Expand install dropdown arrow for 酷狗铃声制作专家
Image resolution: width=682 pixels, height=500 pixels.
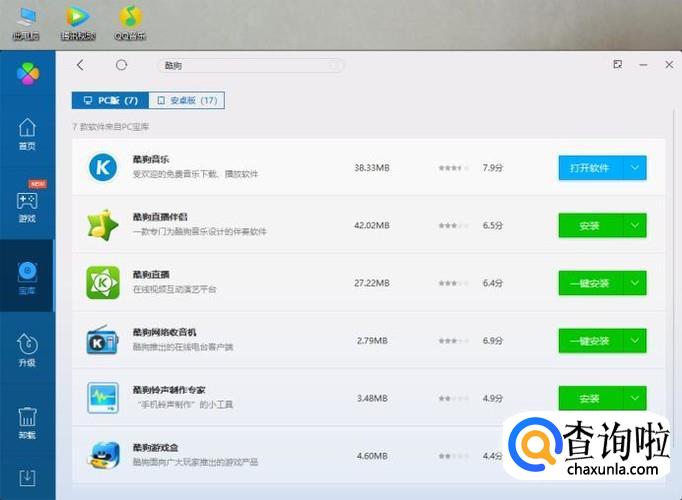635,398
